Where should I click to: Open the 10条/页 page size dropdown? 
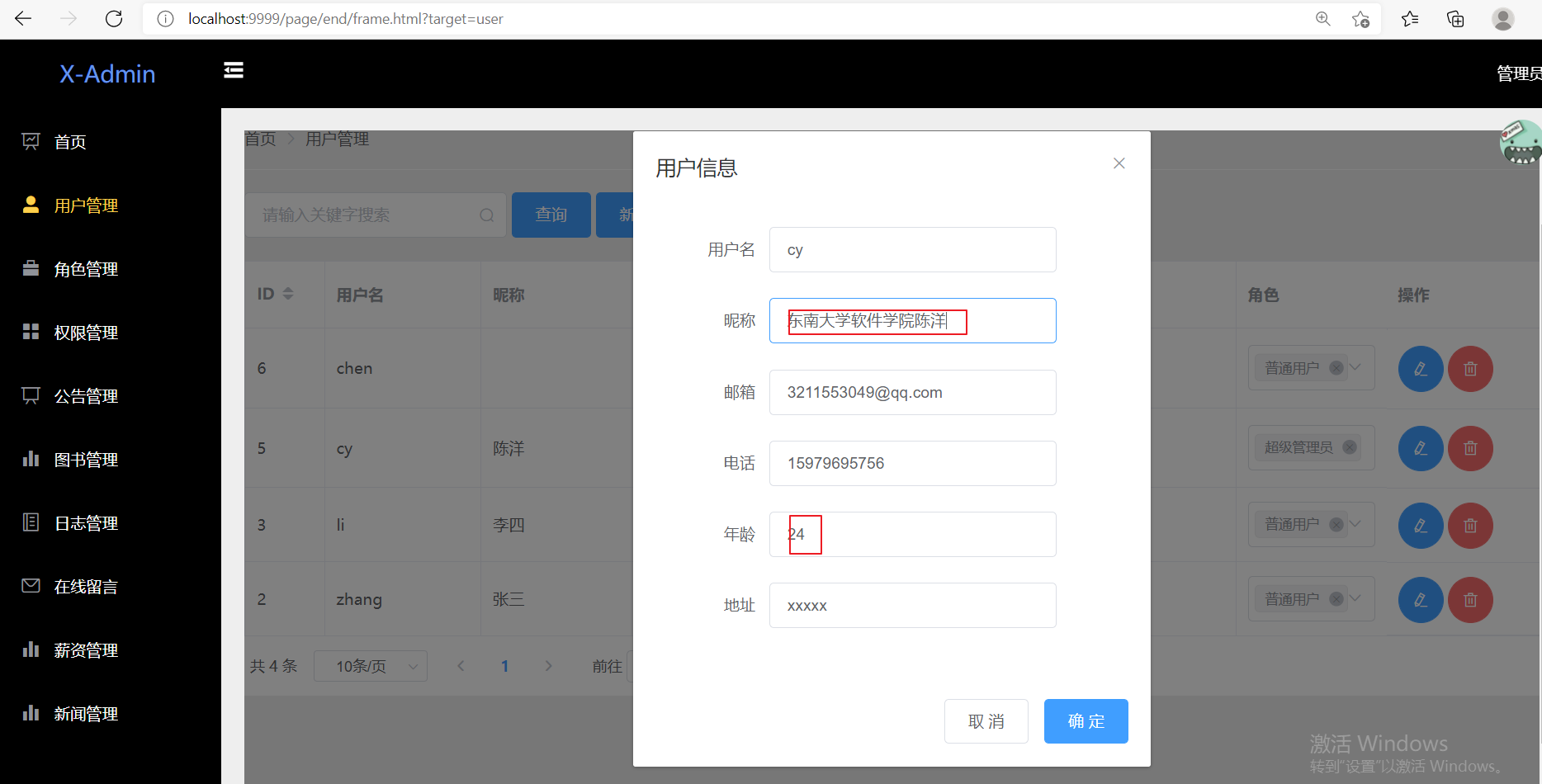[371, 666]
